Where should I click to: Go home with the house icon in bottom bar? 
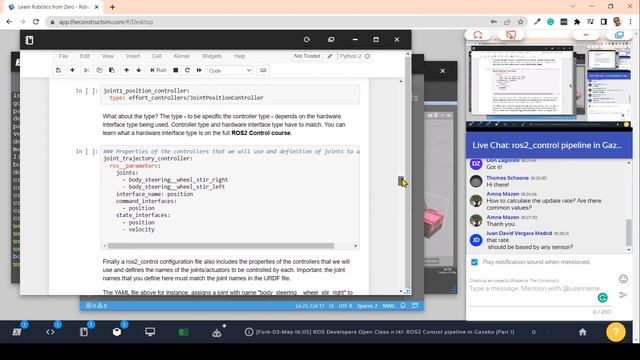pos(582,332)
